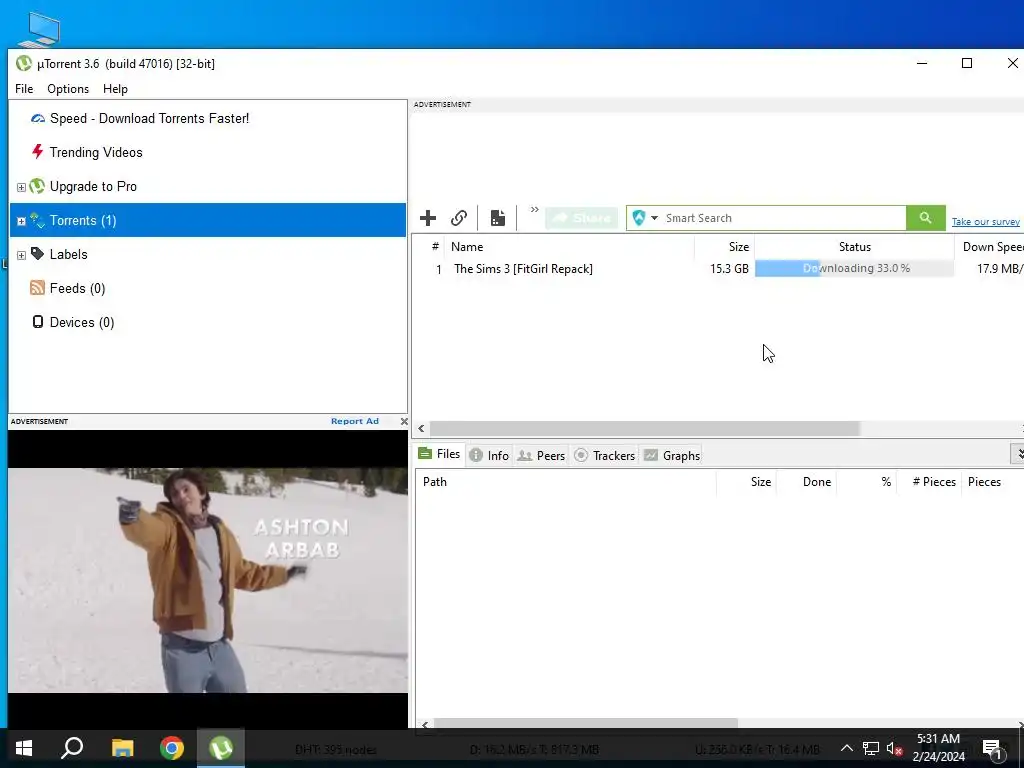The width and height of the screenshot is (1024, 768).
Task: Select The Sims 3 [FitGirl Repack] torrent
Action: 523,268
